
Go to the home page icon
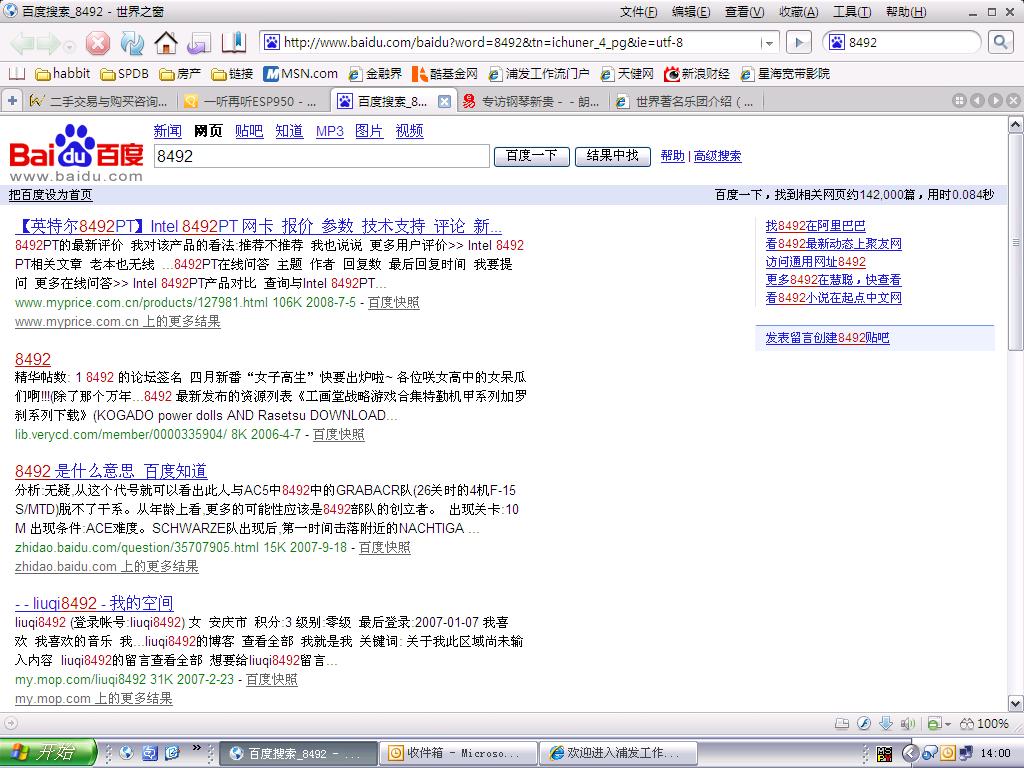click(x=166, y=44)
